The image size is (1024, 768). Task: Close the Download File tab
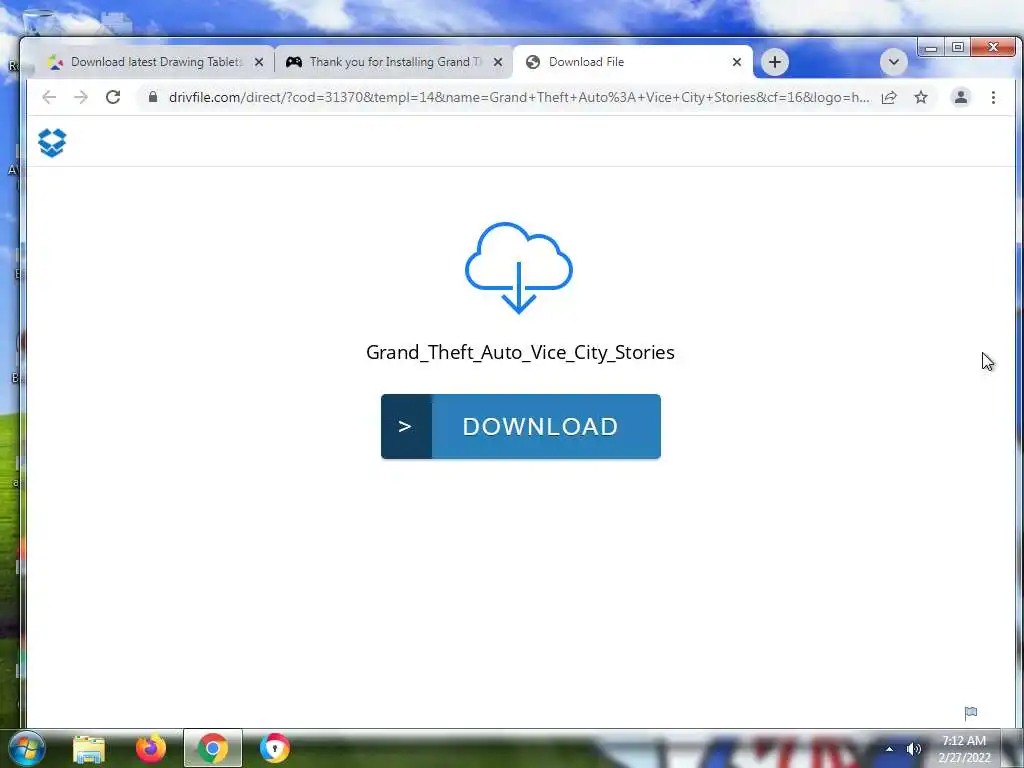tap(737, 62)
